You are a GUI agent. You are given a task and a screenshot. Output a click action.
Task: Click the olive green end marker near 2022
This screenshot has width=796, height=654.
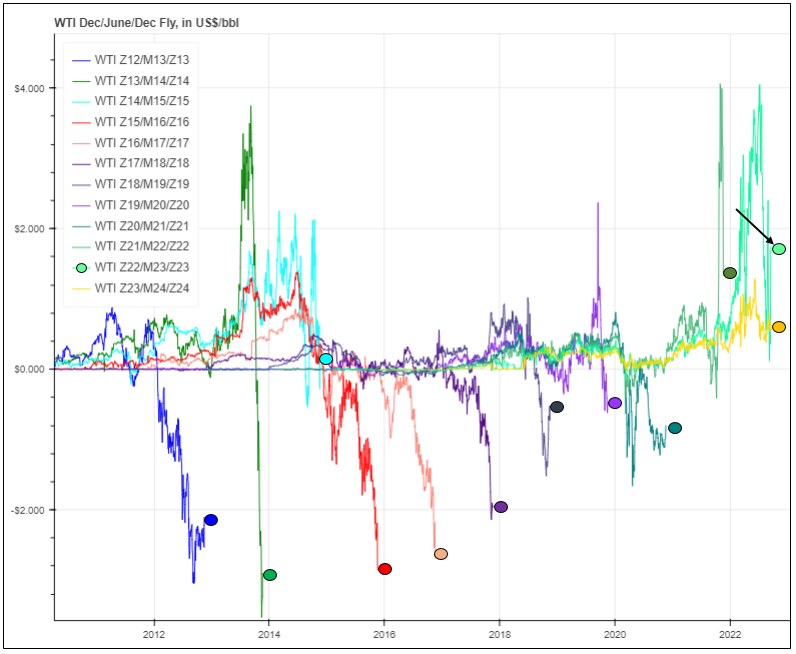coord(730,273)
